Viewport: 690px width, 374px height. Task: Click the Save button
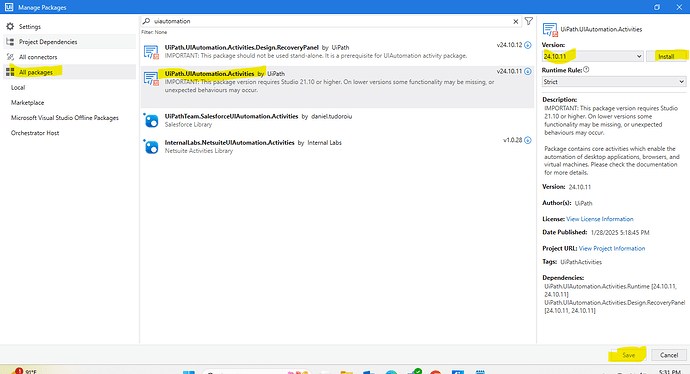point(628,355)
